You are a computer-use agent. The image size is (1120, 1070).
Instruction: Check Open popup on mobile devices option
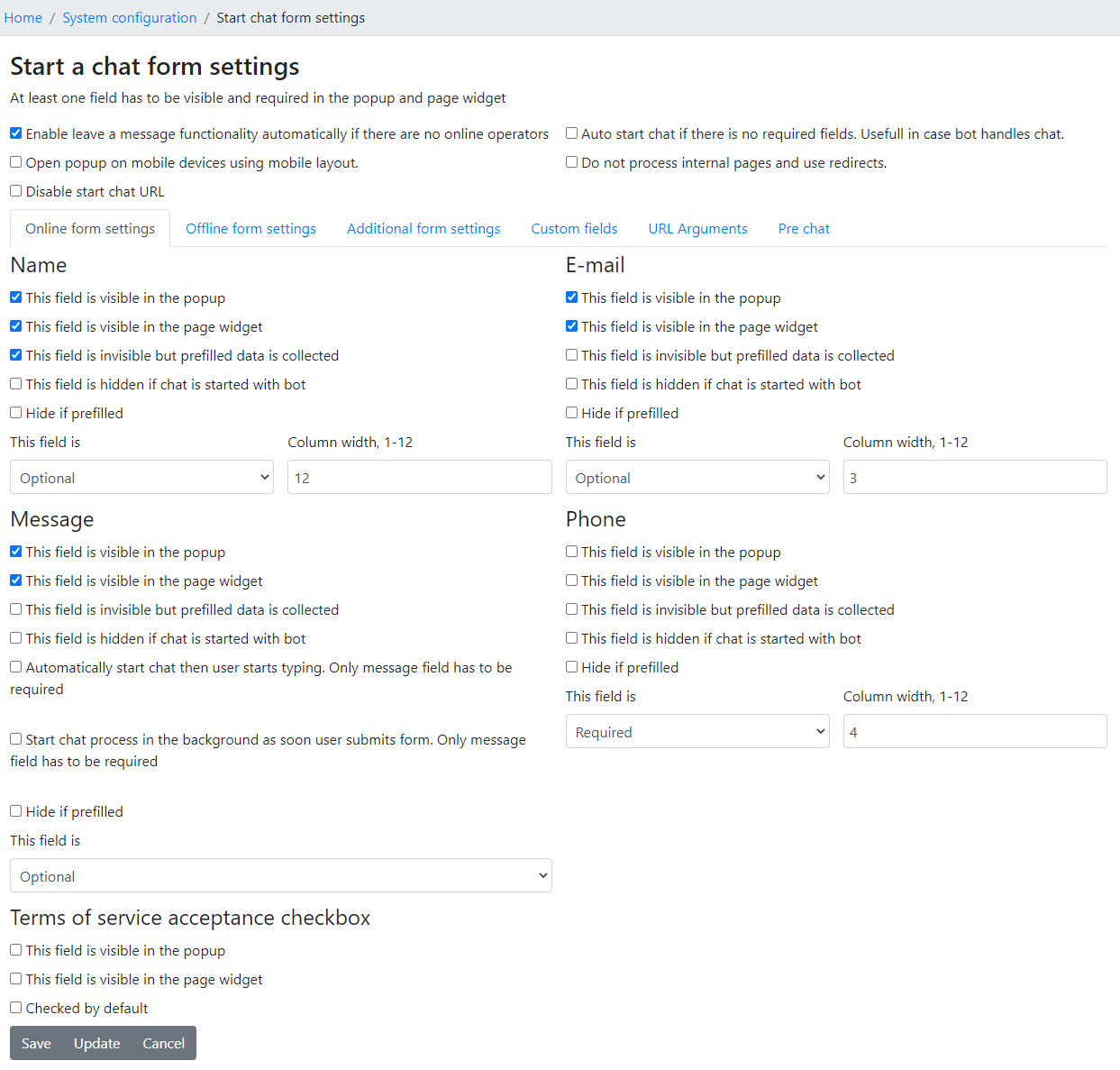point(16,162)
